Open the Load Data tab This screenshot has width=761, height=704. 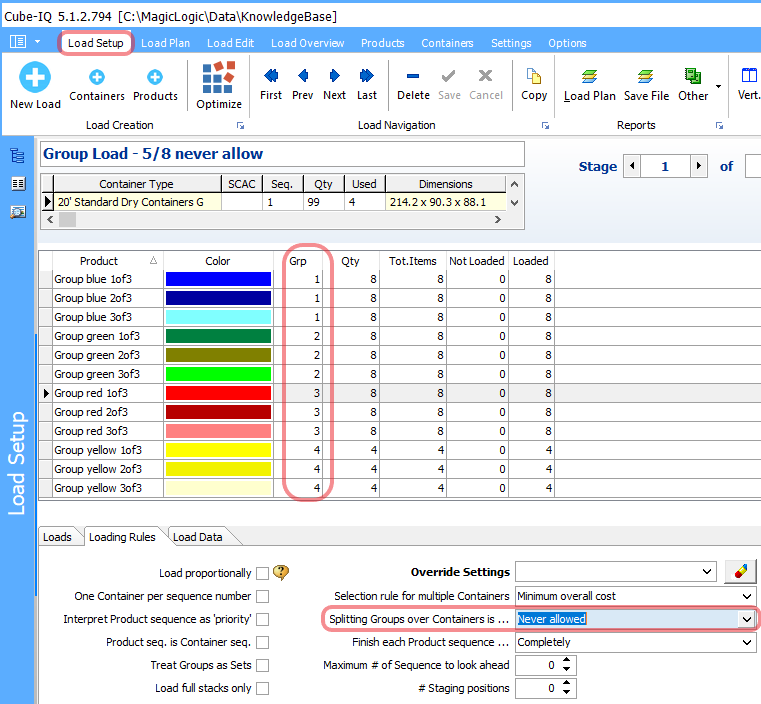pos(198,537)
